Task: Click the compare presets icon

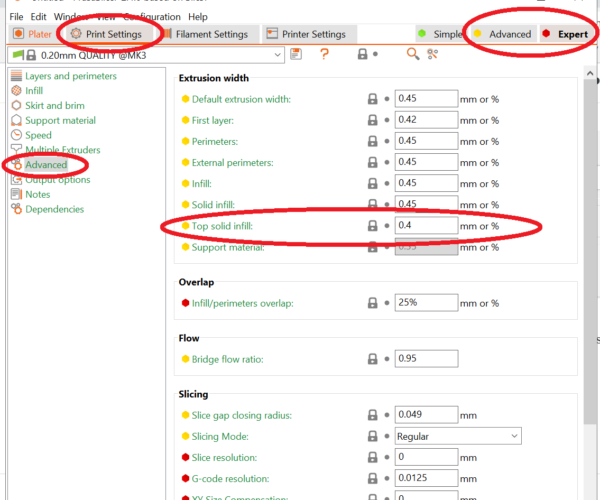Action: (432, 54)
